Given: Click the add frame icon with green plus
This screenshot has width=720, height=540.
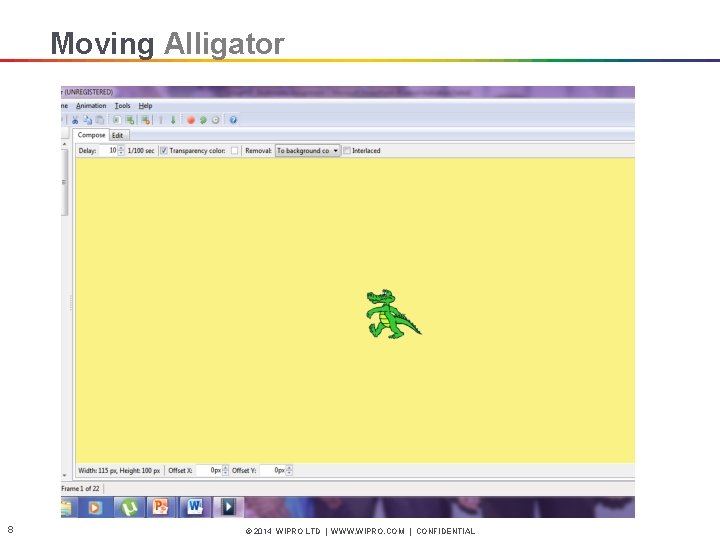Looking at the screenshot, I should 130,120.
